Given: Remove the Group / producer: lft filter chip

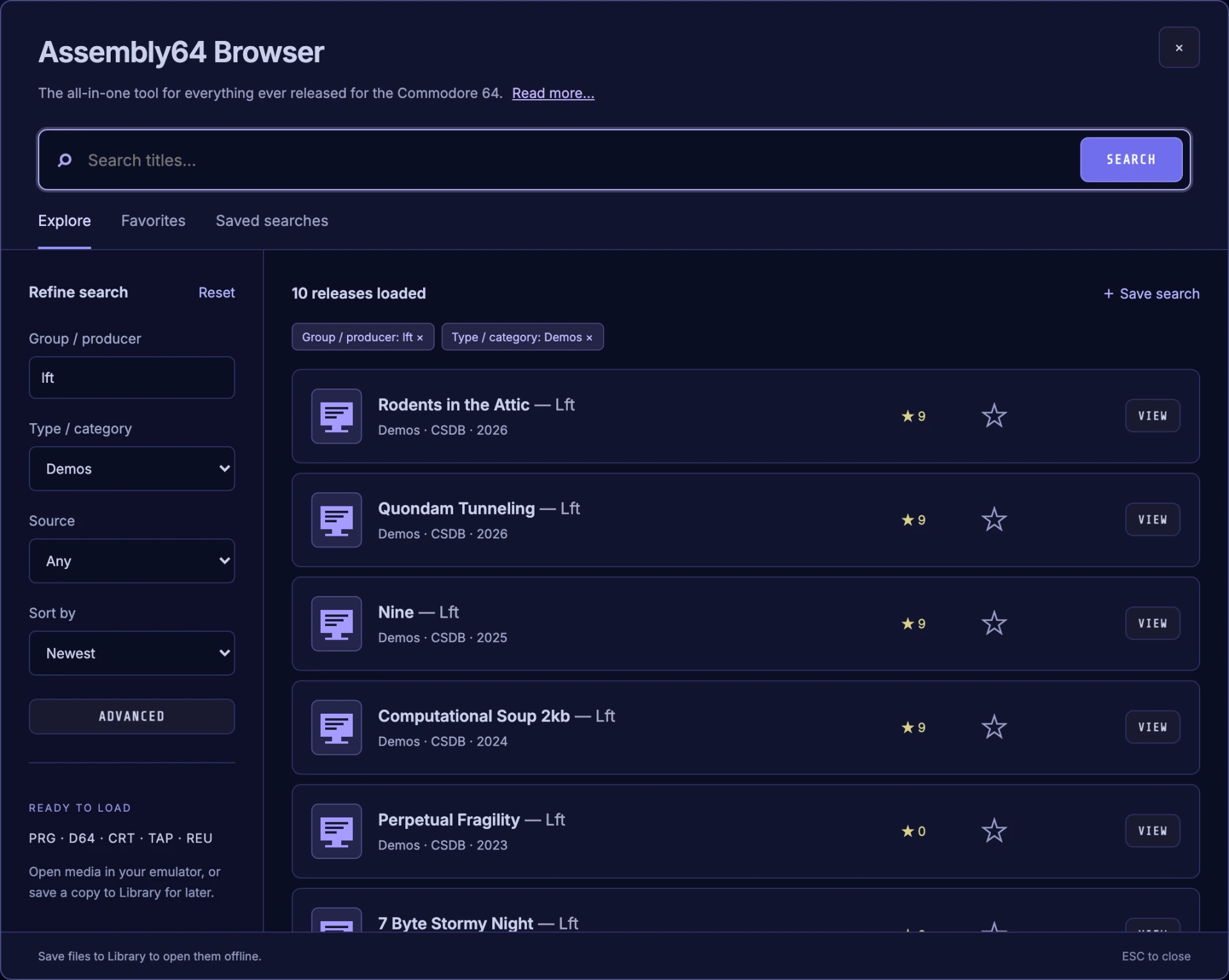Looking at the screenshot, I should [x=420, y=337].
